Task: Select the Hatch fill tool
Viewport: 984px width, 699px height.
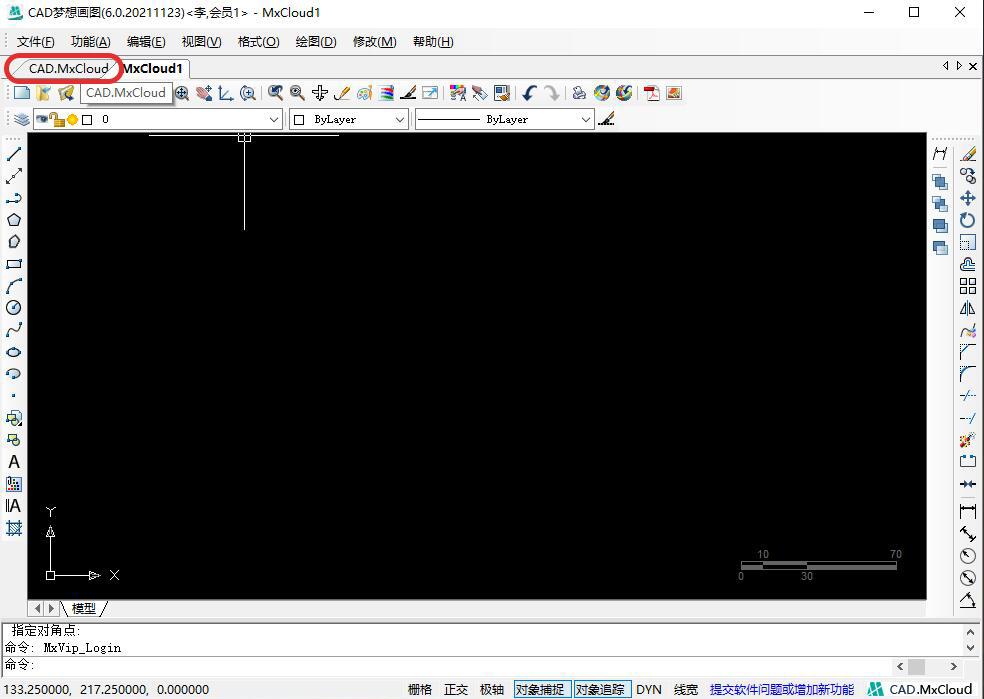Action: click(x=14, y=528)
